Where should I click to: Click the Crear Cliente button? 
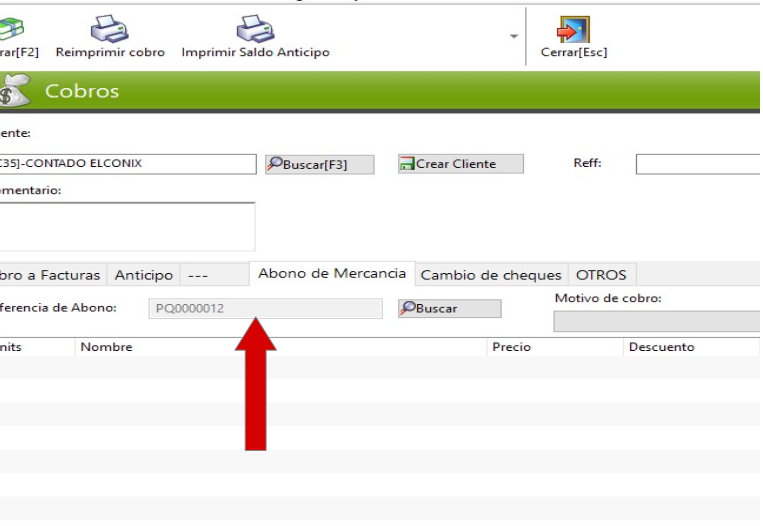460,164
